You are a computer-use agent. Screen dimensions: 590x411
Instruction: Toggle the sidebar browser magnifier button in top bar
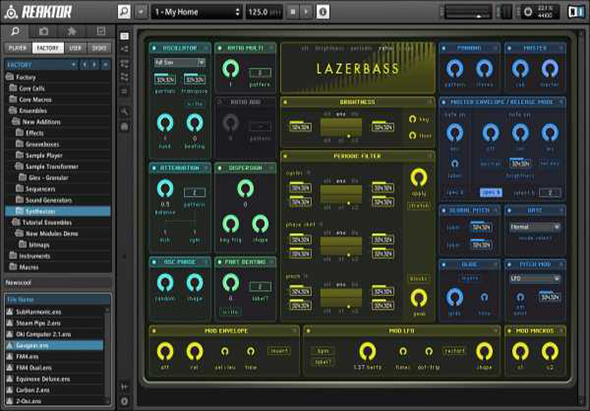124,12
